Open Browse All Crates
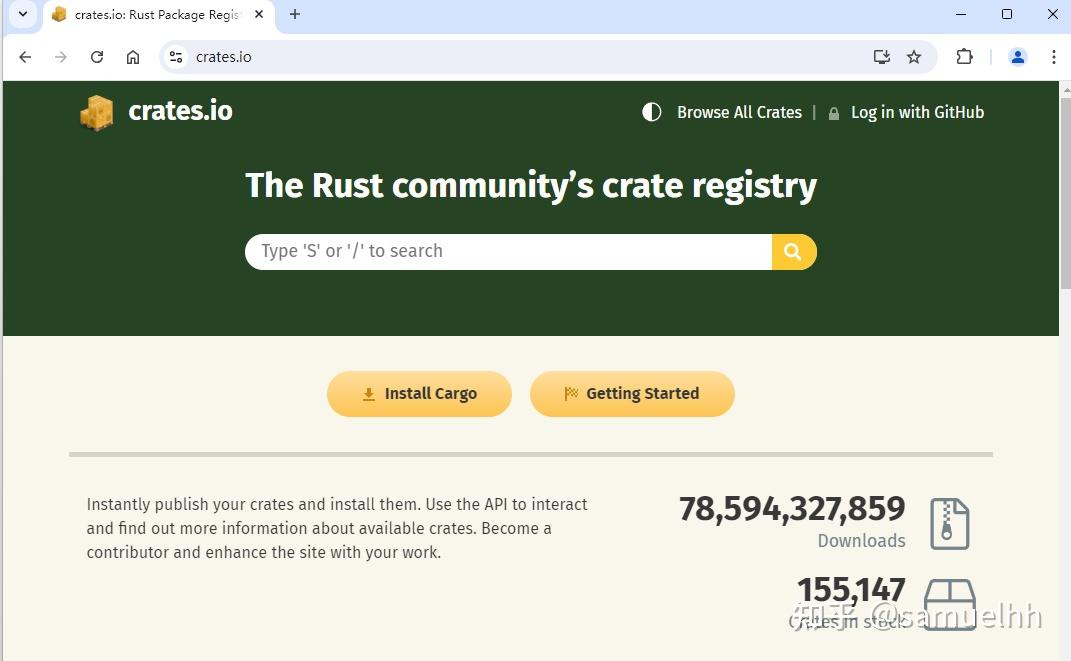1071x661 pixels. tap(739, 112)
